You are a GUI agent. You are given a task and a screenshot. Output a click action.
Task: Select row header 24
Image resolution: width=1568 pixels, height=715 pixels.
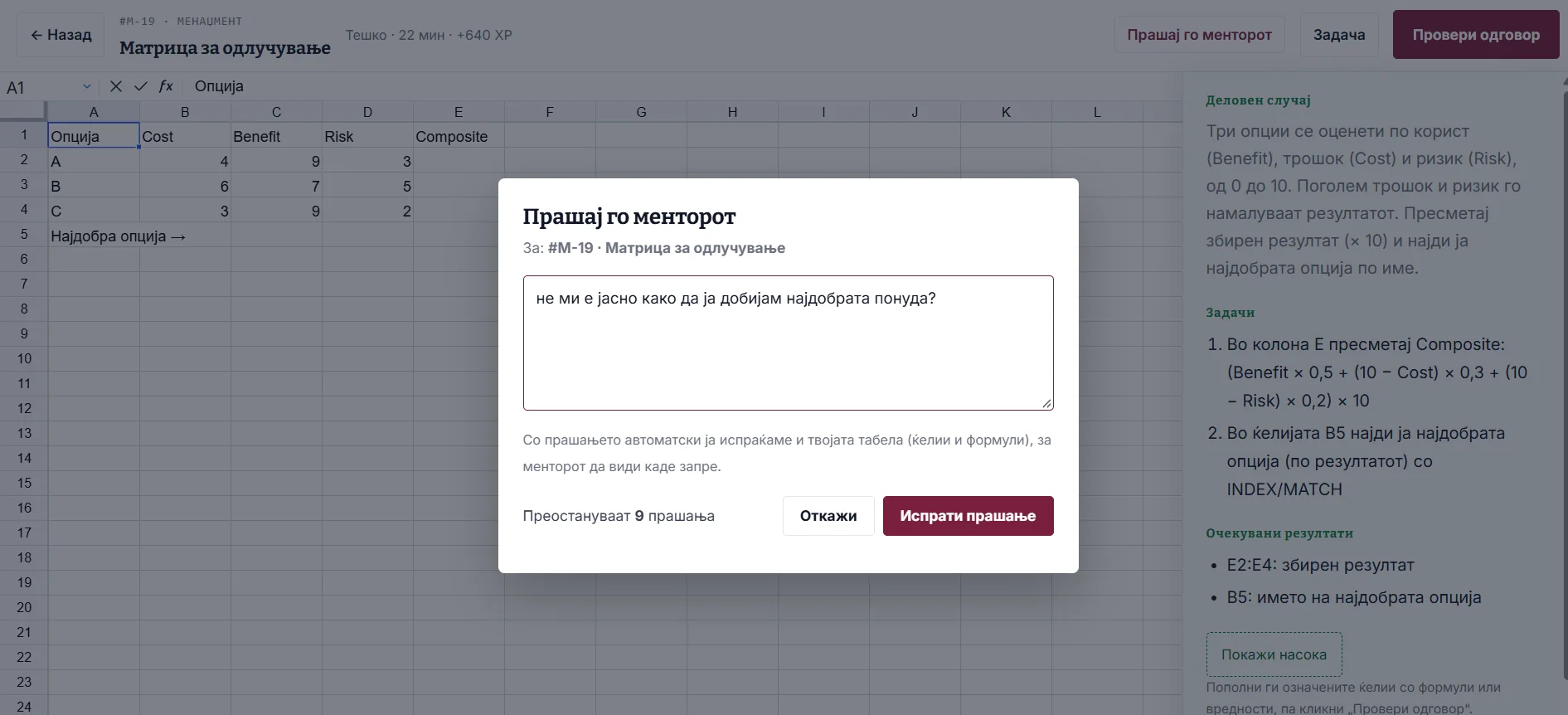click(x=24, y=707)
